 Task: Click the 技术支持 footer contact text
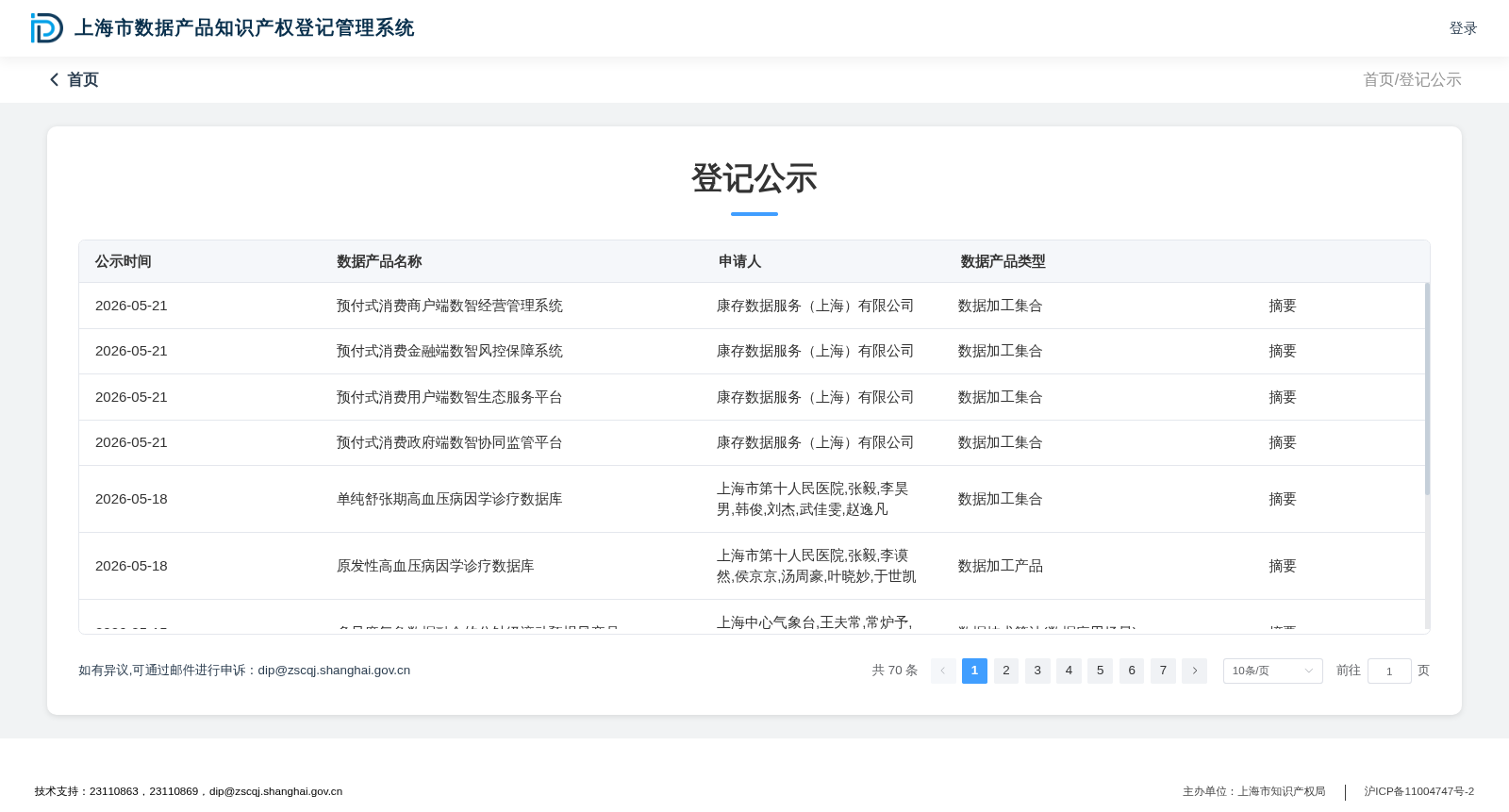pos(189,791)
